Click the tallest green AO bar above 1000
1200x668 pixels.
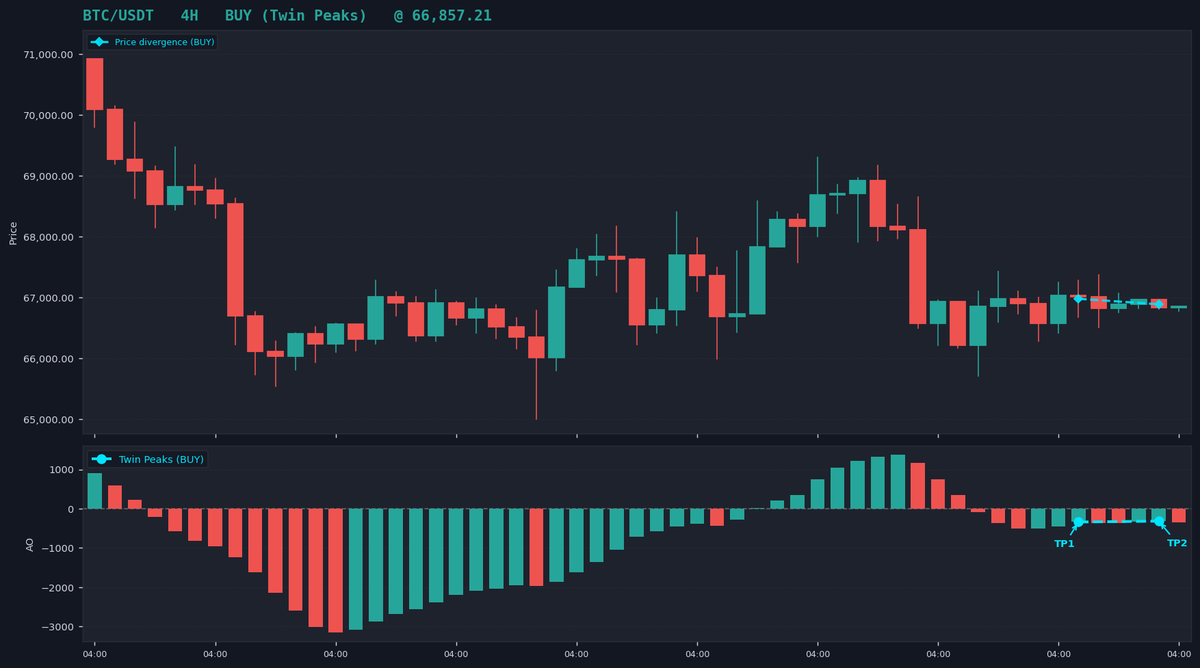tap(898, 482)
